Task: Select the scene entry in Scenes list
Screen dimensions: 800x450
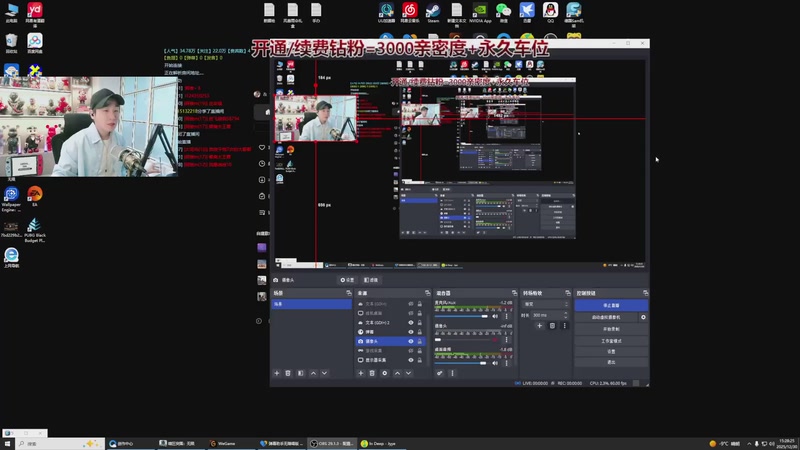Action: [311, 304]
